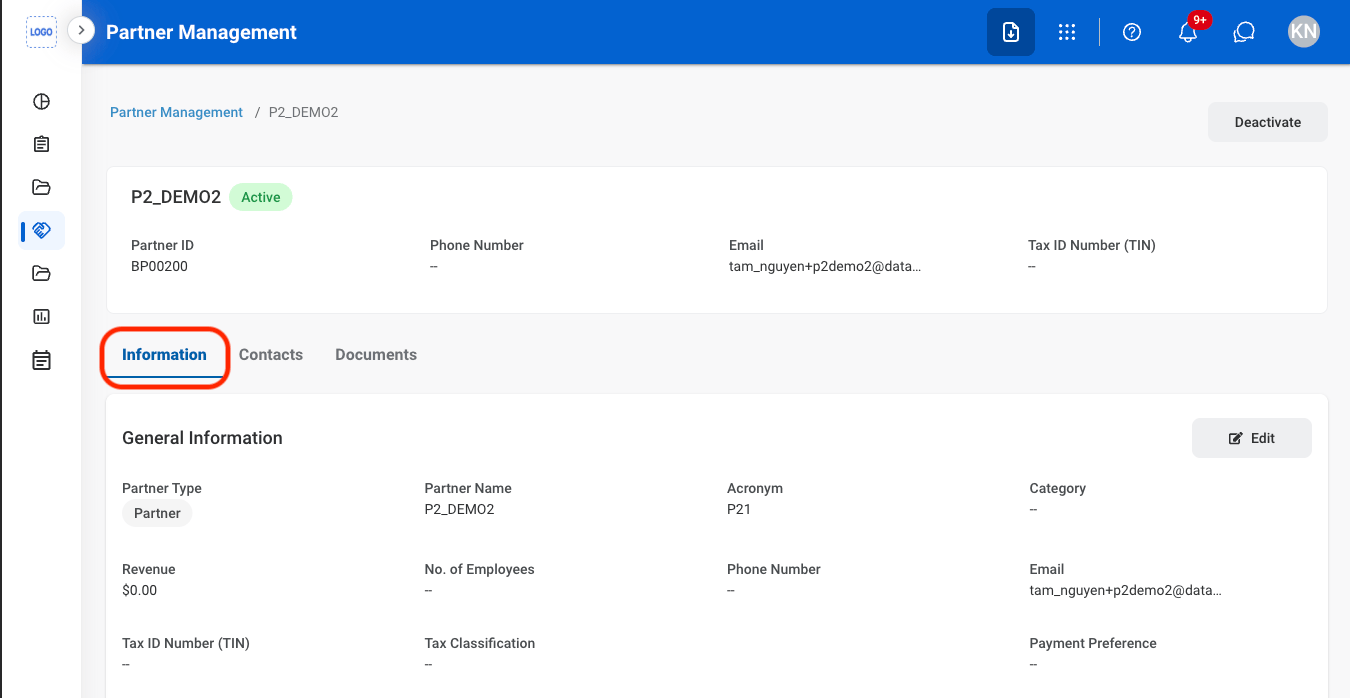Image resolution: width=1350 pixels, height=698 pixels.
Task: Go back via the Partner Management breadcrumb link
Action: [x=176, y=112]
